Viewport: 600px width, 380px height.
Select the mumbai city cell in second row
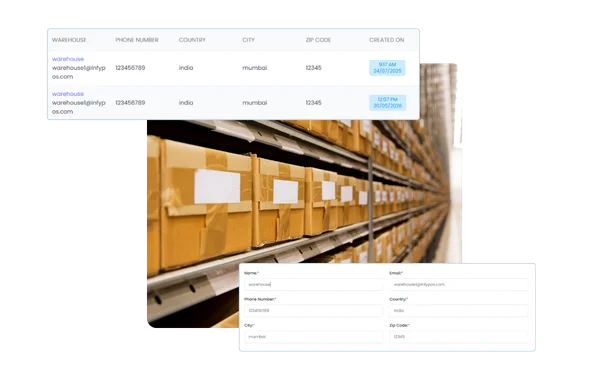coord(254,103)
